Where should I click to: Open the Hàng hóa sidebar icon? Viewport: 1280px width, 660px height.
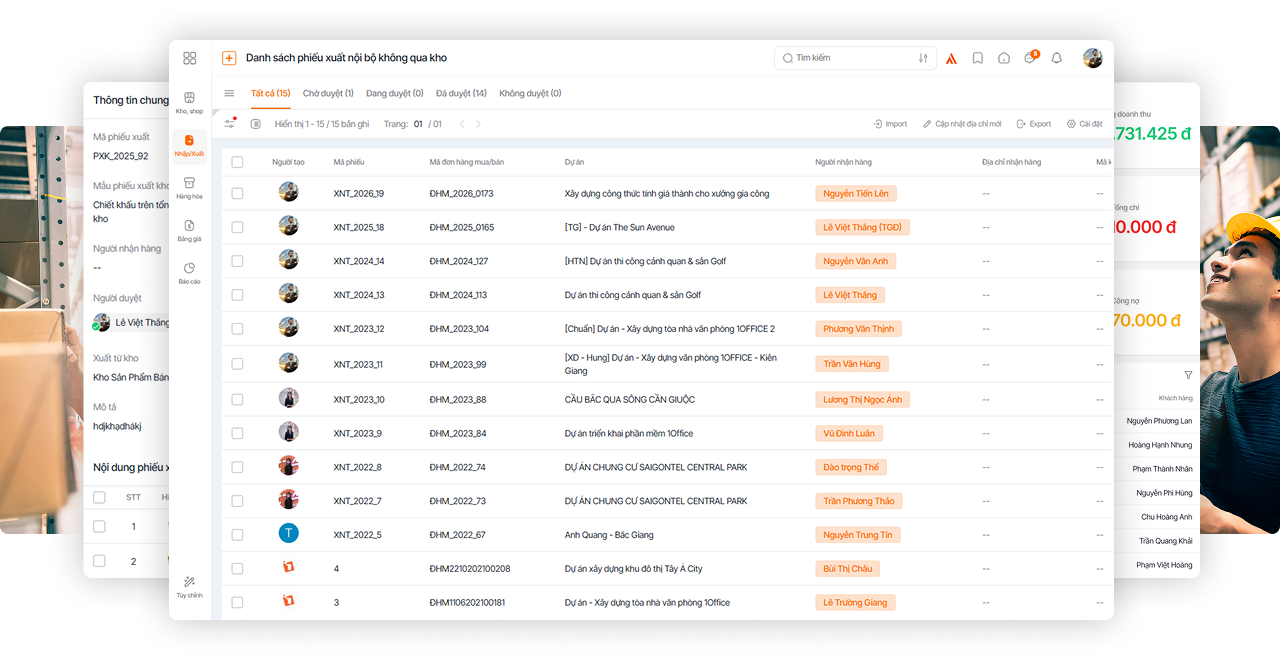tap(190, 188)
